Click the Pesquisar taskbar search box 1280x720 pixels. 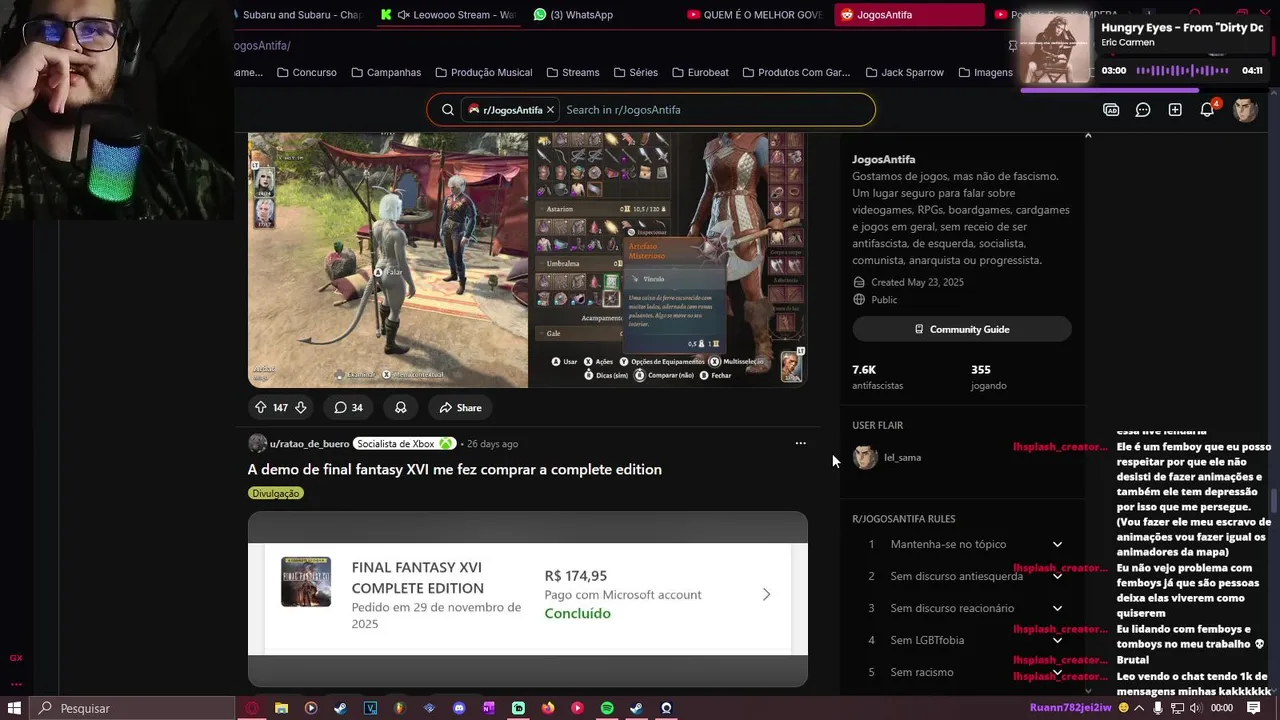click(130, 708)
